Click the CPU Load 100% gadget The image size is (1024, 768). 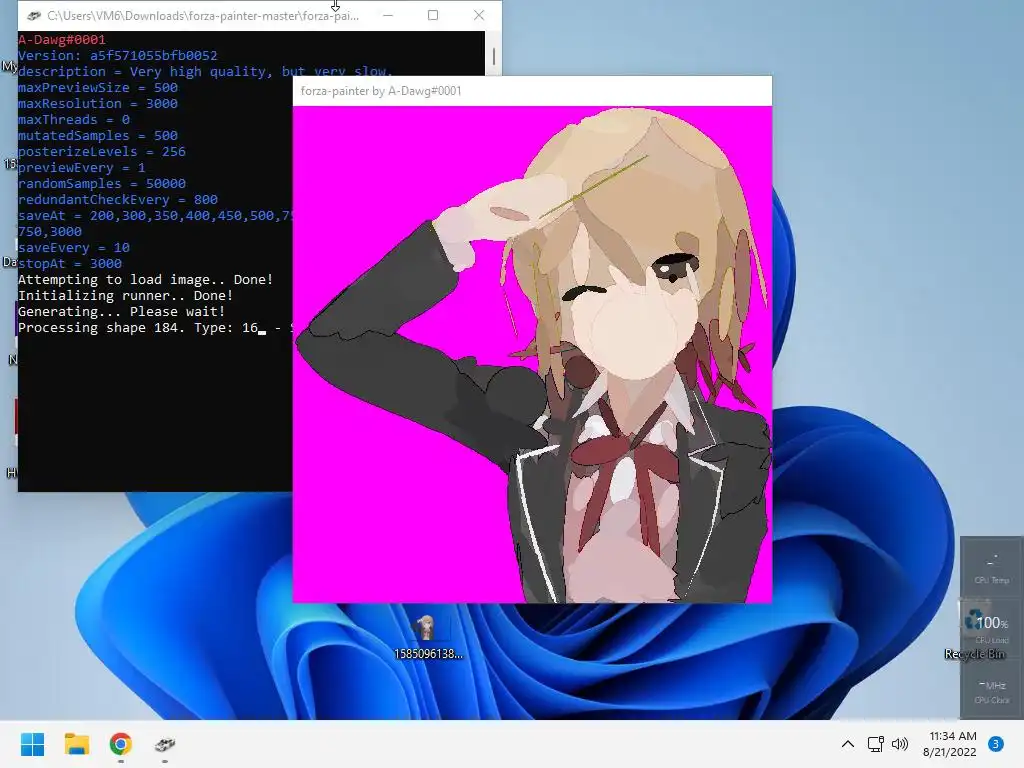tap(991, 627)
